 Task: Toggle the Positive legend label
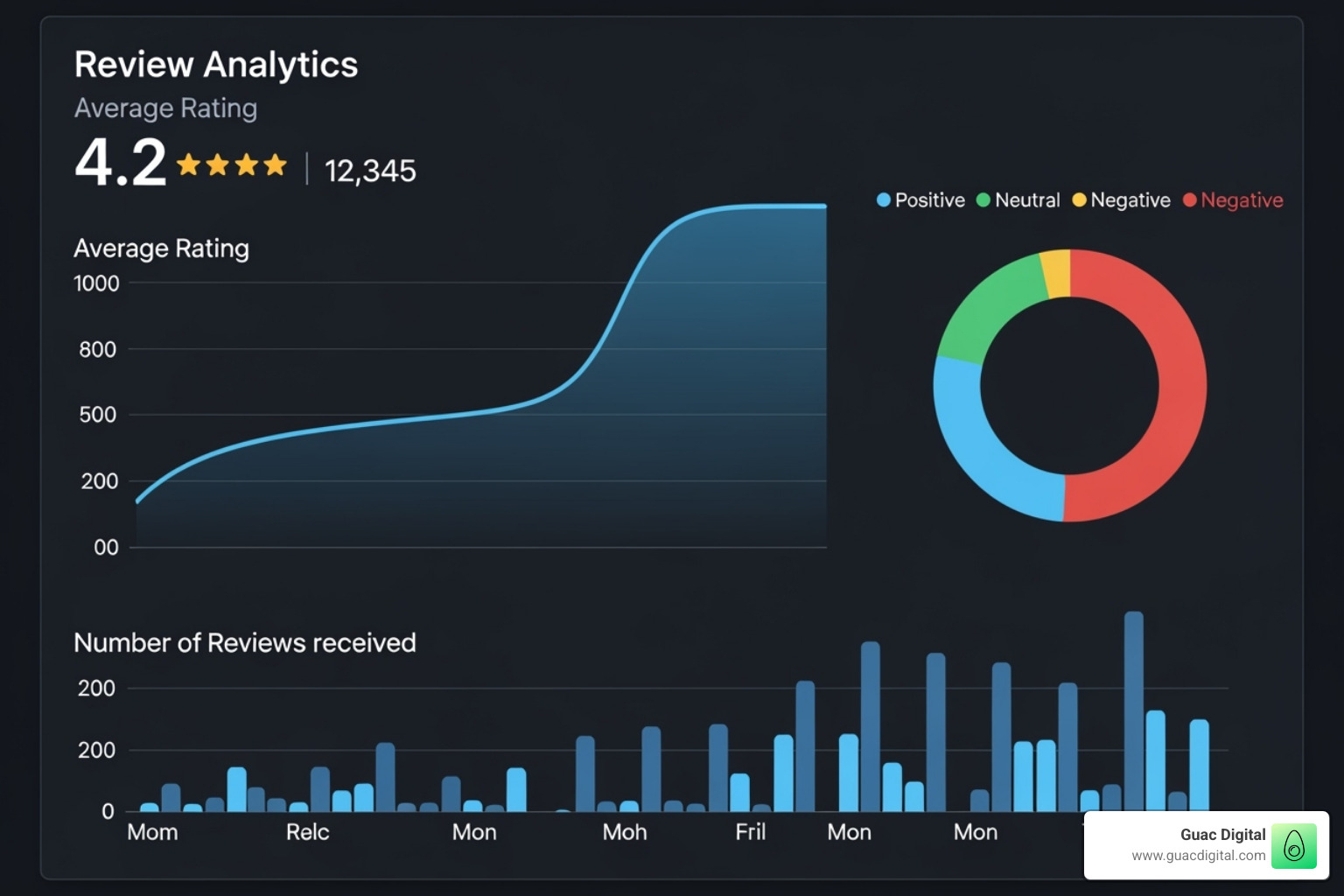pyautogui.click(x=930, y=200)
